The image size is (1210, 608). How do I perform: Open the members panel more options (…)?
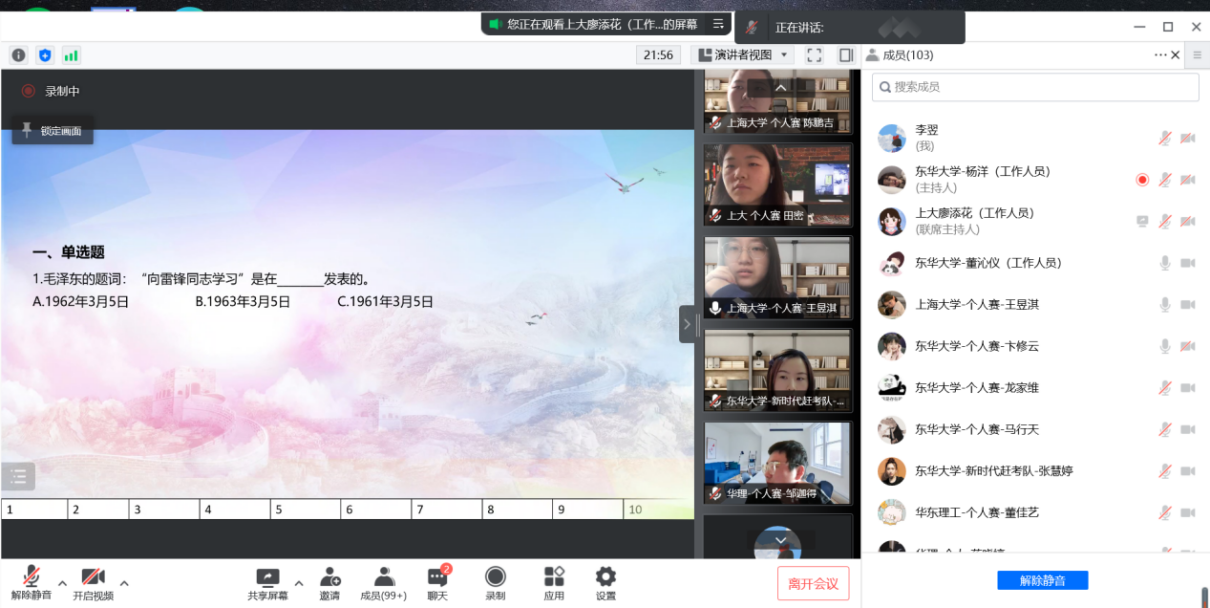[1160, 55]
